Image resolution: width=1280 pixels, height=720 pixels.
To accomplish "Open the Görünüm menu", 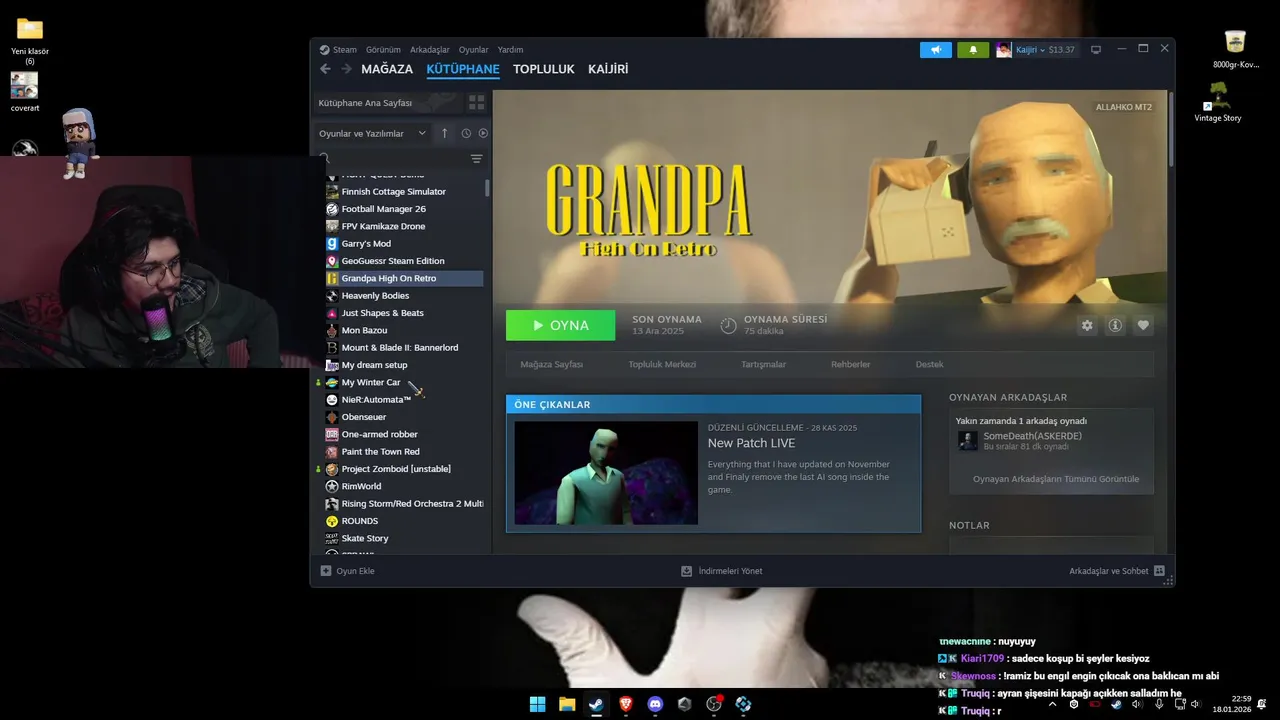I will pyautogui.click(x=383, y=50).
